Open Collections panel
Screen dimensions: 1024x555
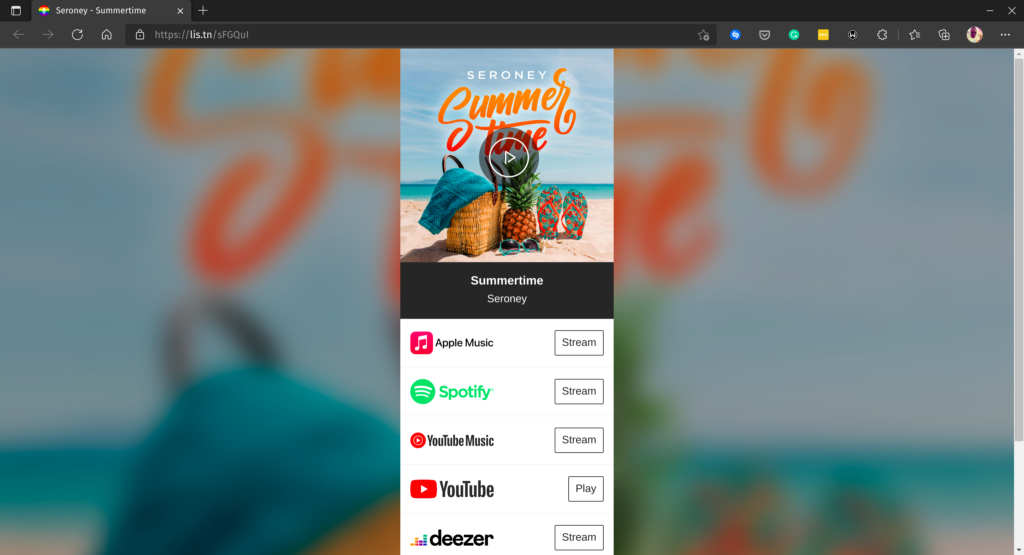click(944, 35)
